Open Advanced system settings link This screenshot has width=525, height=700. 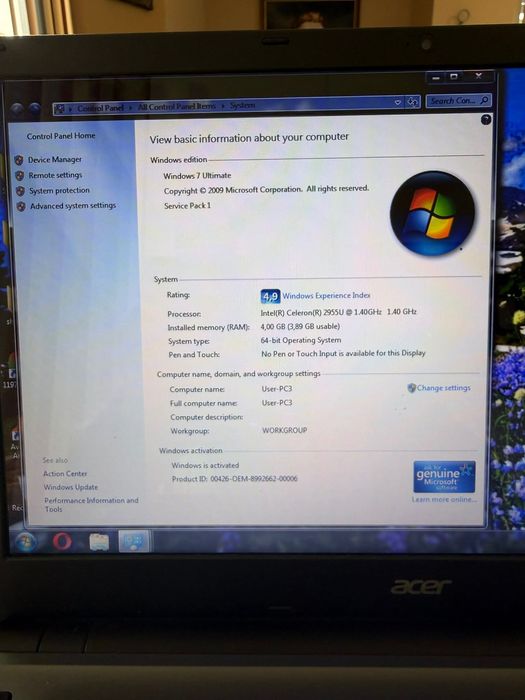point(73,206)
